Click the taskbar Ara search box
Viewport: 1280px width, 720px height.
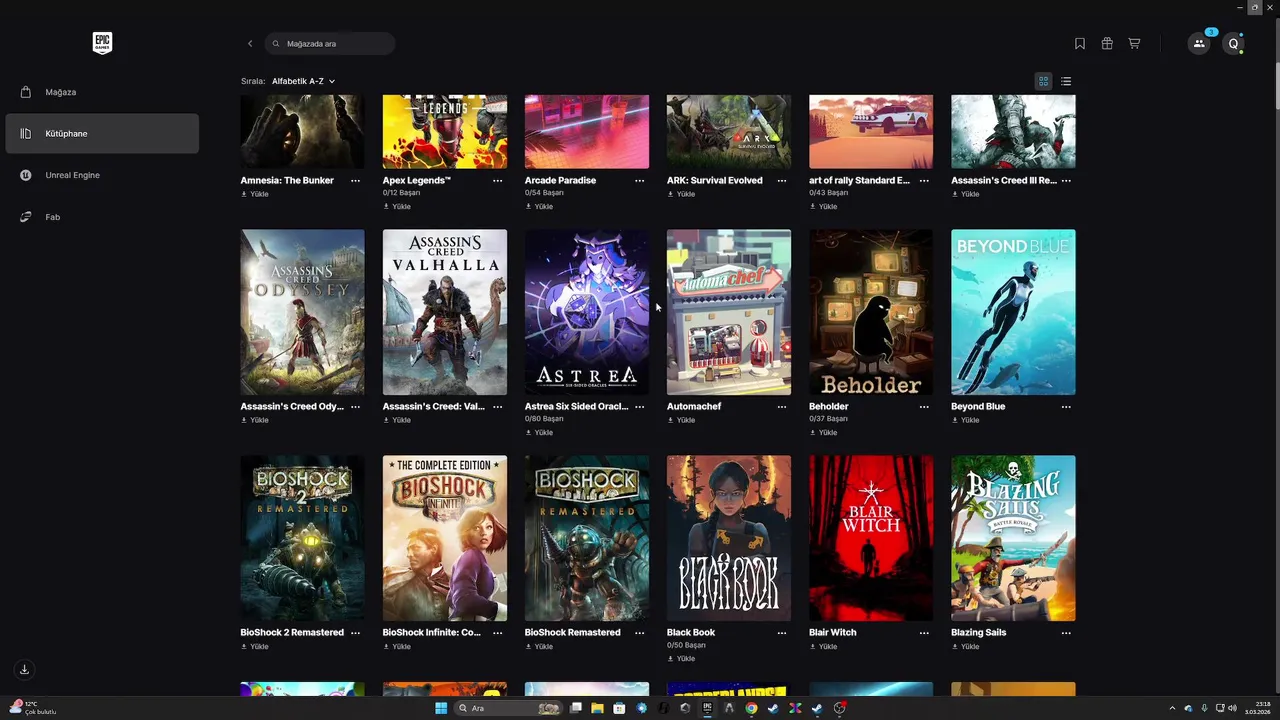point(509,708)
